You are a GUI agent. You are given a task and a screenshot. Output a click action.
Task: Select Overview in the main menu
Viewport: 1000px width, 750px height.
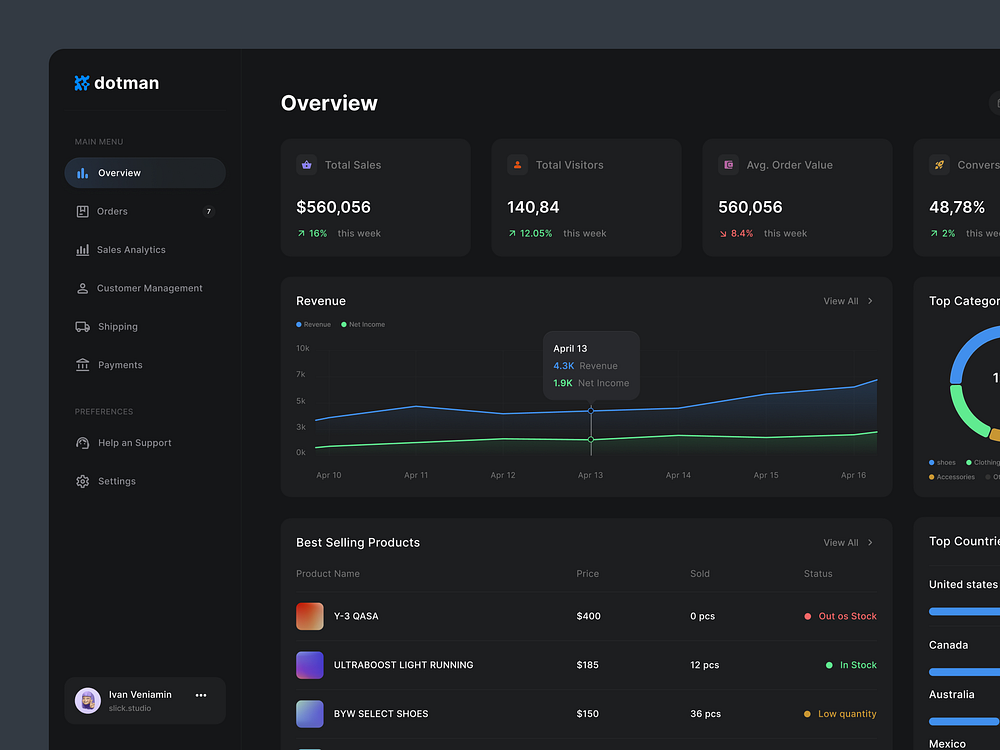click(x=118, y=172)
